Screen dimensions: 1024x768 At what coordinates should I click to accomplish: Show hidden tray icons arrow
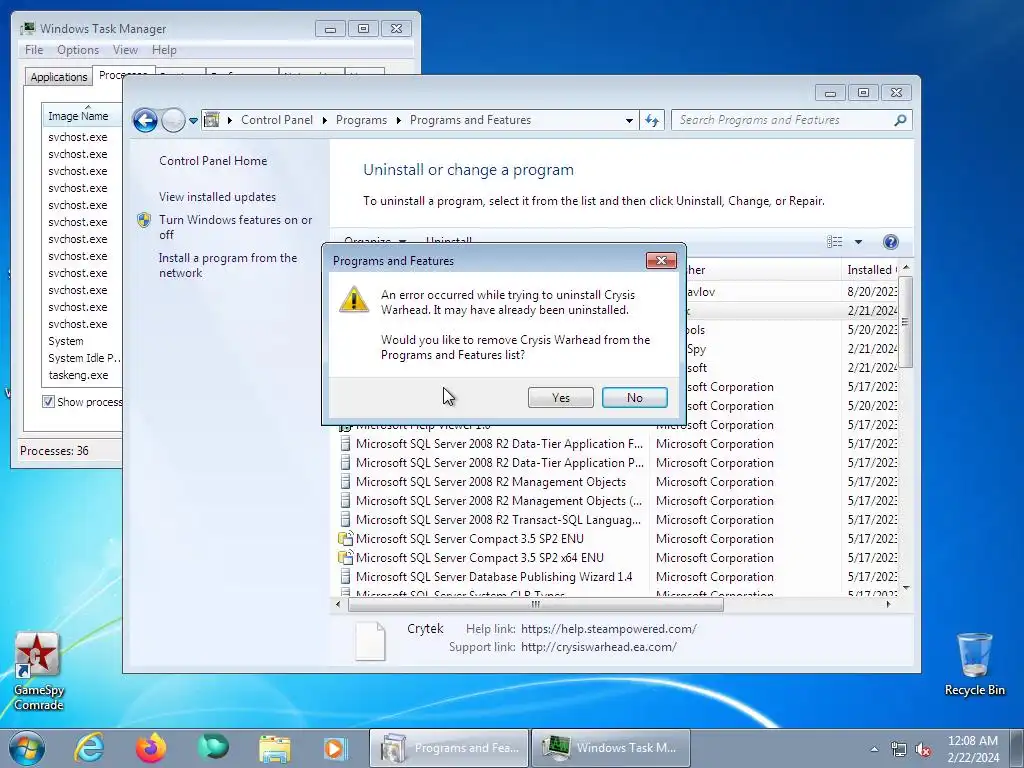(x=874, y=749)
